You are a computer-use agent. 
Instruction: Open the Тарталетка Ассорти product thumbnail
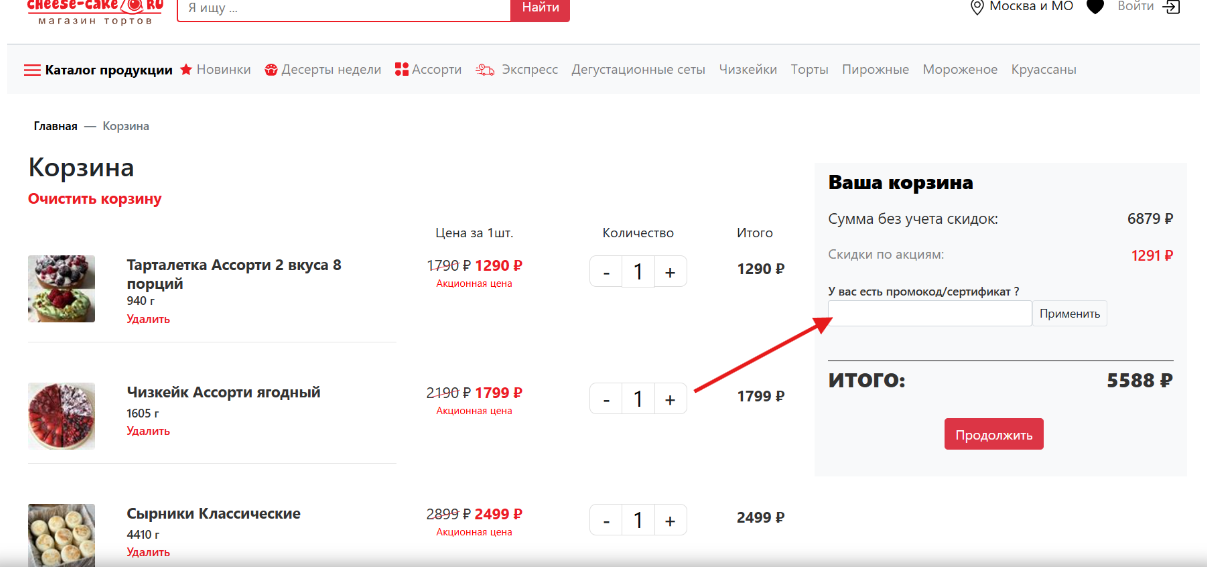click(61, 288)
